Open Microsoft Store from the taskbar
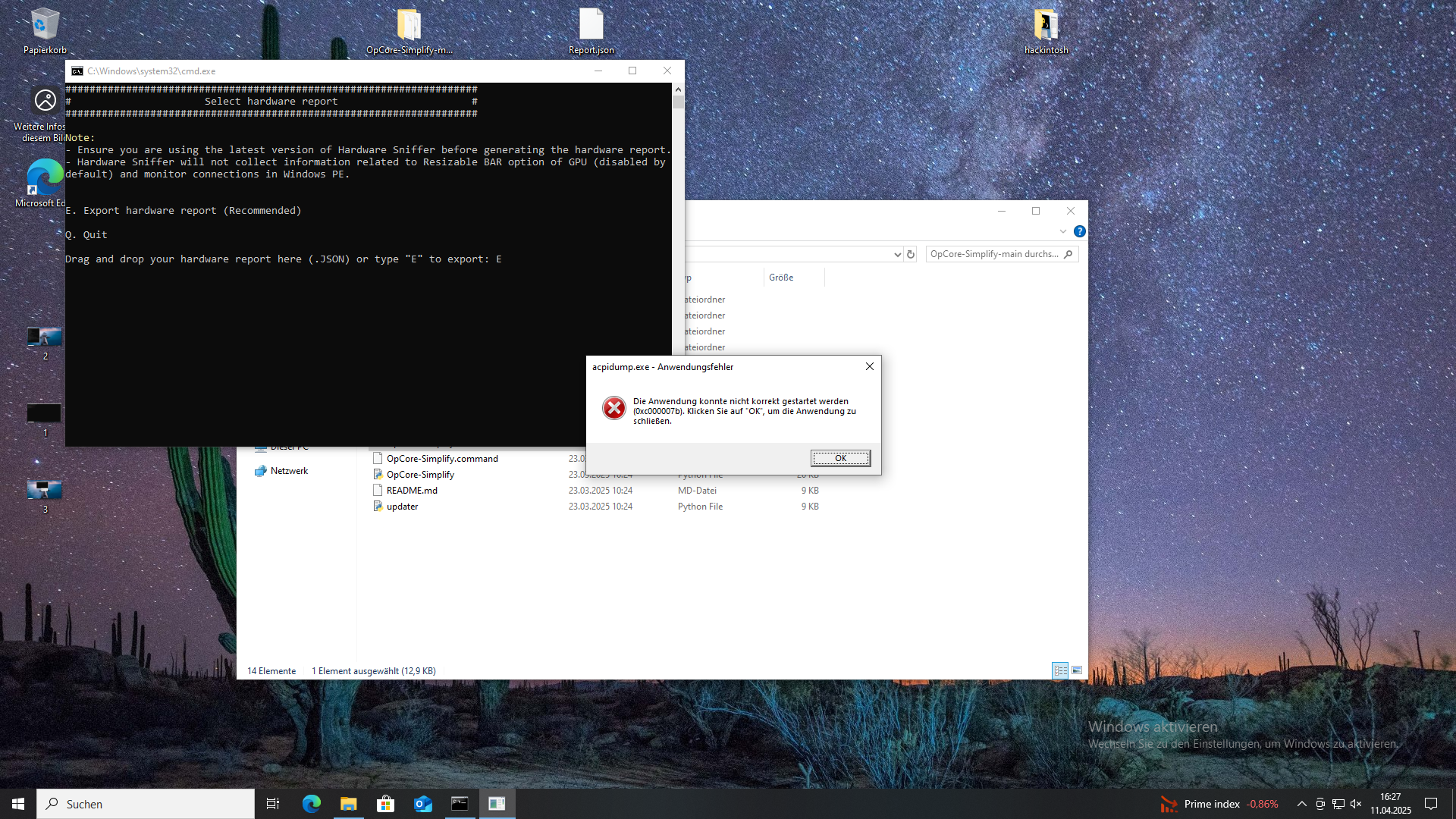The image size is (1456, 819). click(x=385, y=804)
